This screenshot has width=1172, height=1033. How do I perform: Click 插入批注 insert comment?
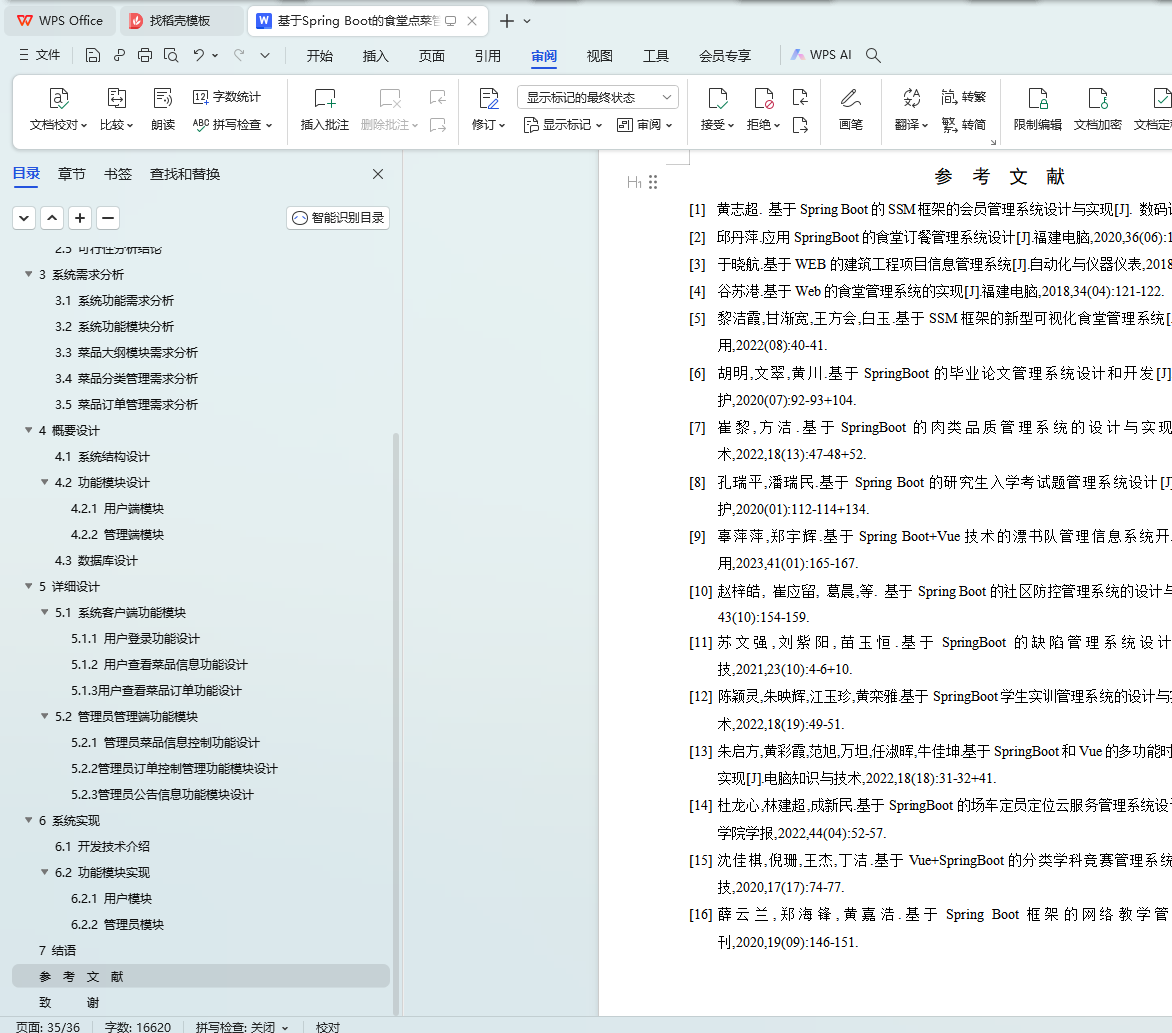tap(325, 109)
